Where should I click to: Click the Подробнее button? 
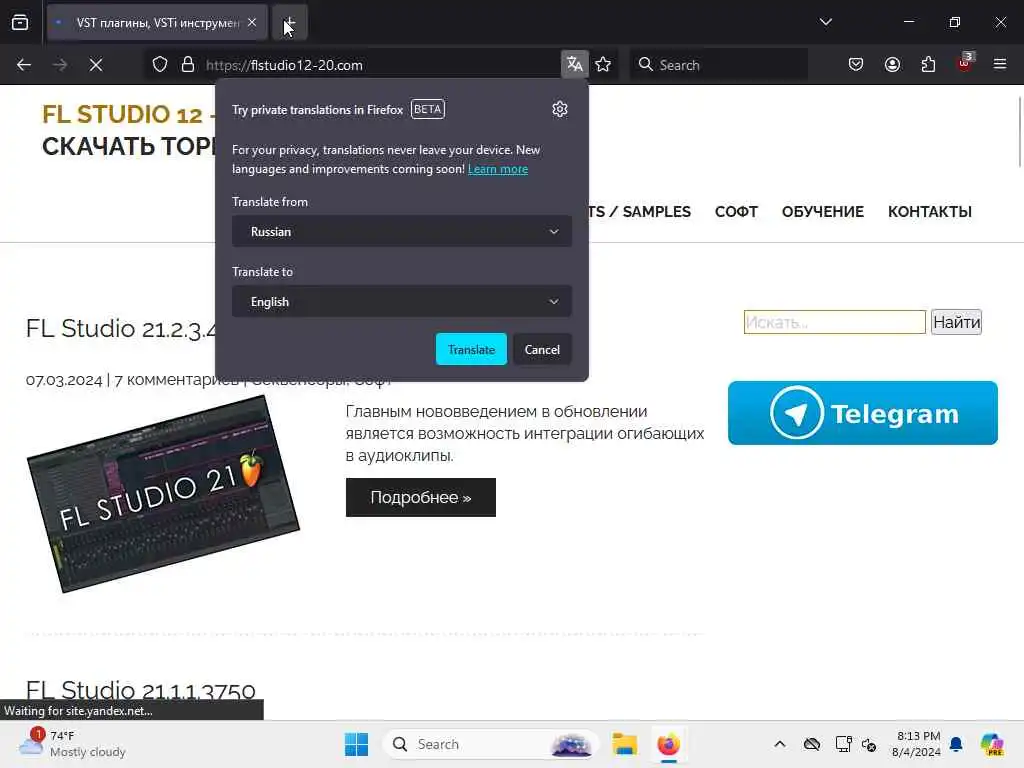click(421, 497)
